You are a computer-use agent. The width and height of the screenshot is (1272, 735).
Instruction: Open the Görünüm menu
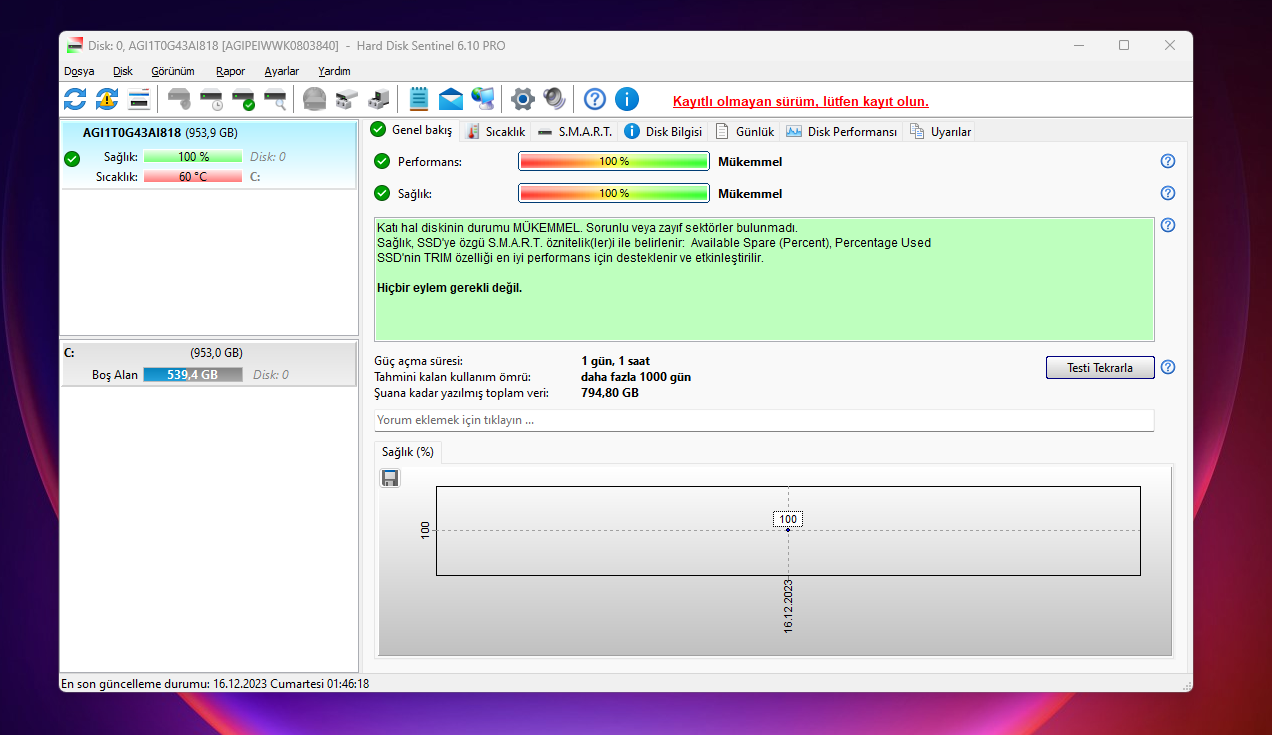tap(173, 71)
